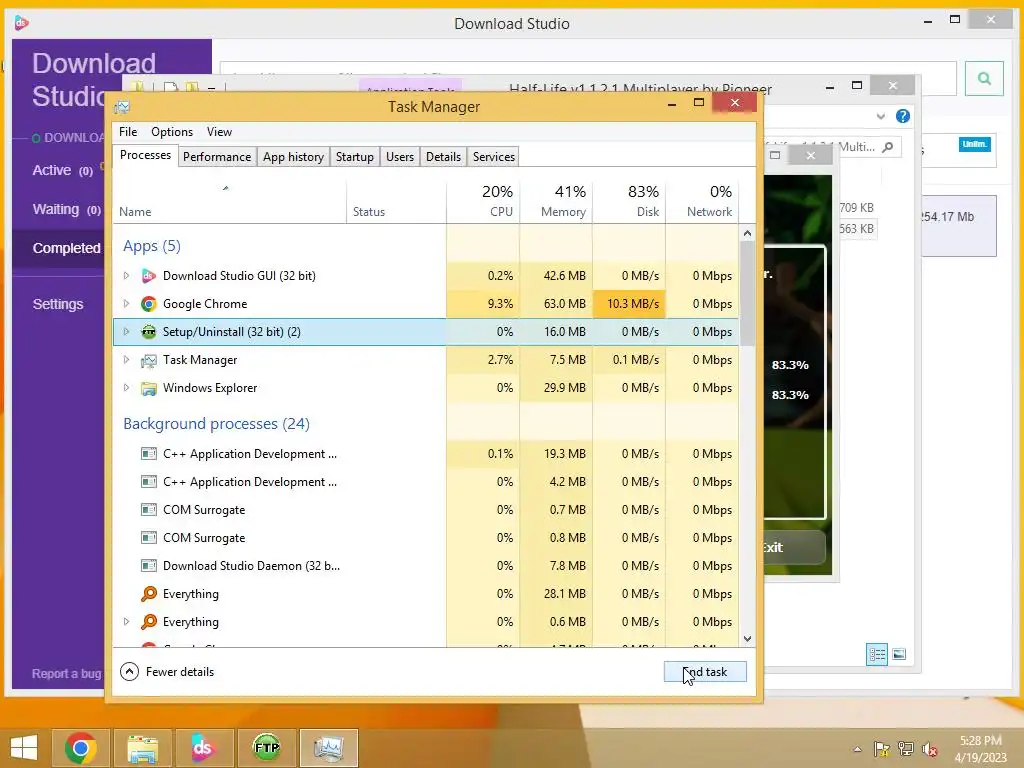Open Completed downloads in Download Studio
Image resolution: width=1024 pixels, height=768 pixels.
coord(67,248)
